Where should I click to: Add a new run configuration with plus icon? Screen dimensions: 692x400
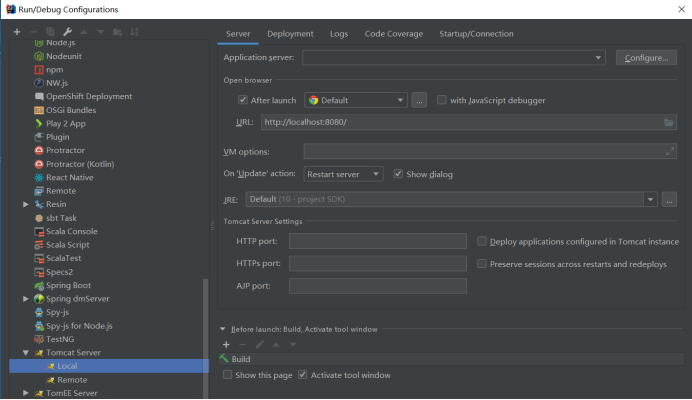17,32
